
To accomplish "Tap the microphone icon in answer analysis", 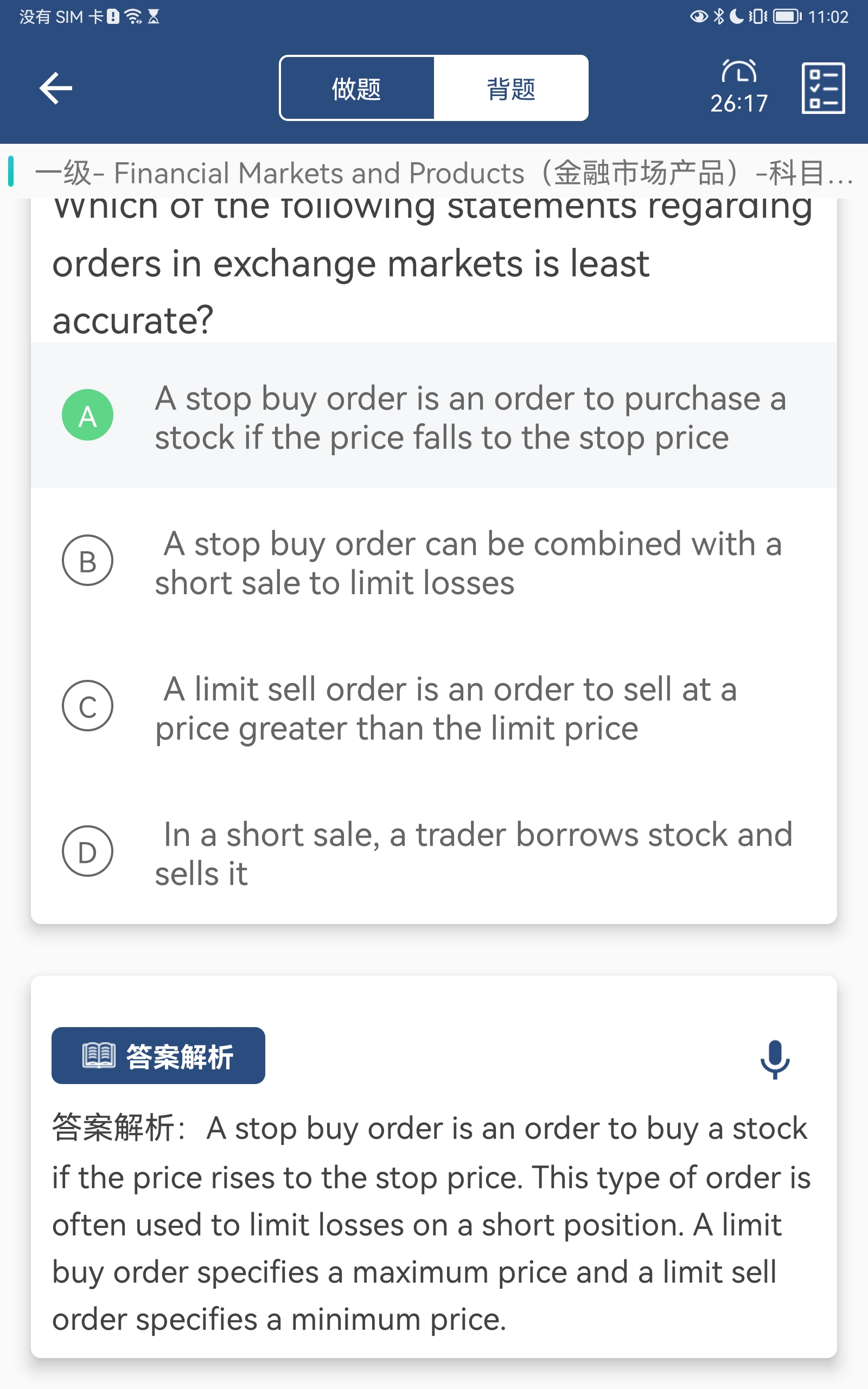I will (775, 1059).
